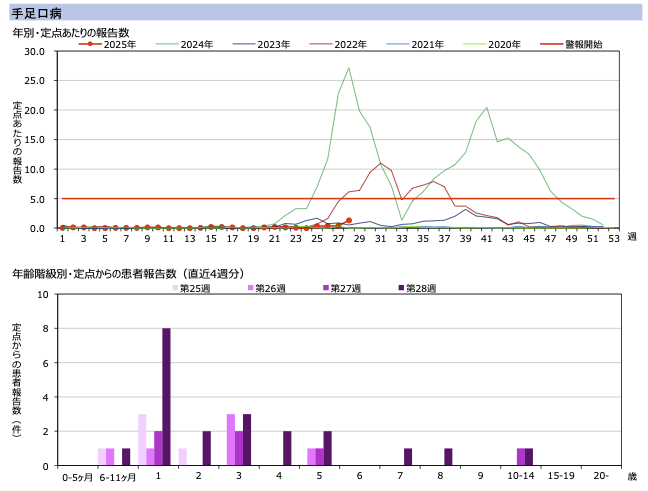Click the tallest 第28週 bar for age 1
Image resolution: width=648 pixels, height=491 pixels.
point(166,397)
